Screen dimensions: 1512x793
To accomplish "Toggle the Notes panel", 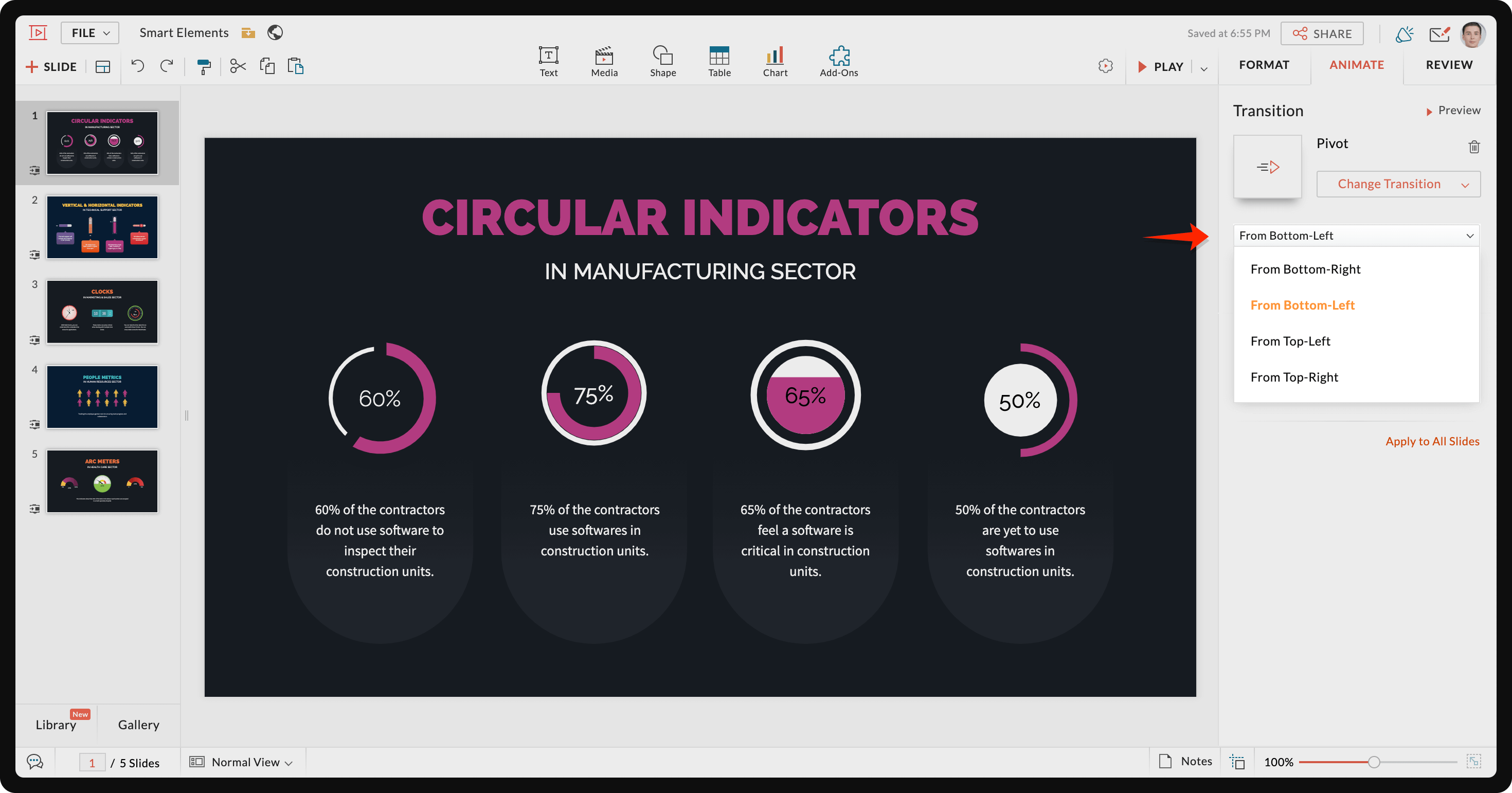I will coord(1185,761).
